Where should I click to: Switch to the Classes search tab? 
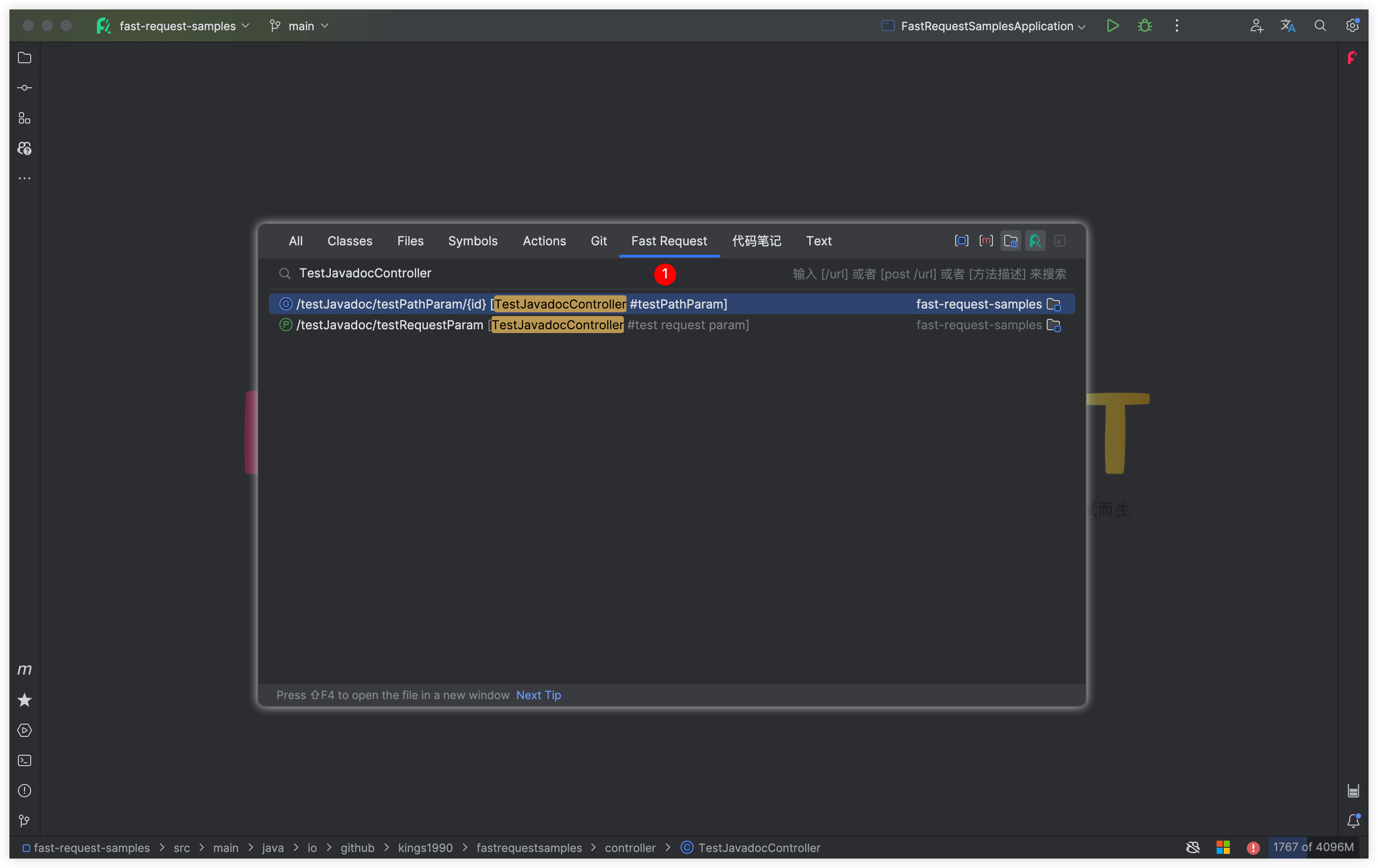pyautogui.click(x=350, y=241)
